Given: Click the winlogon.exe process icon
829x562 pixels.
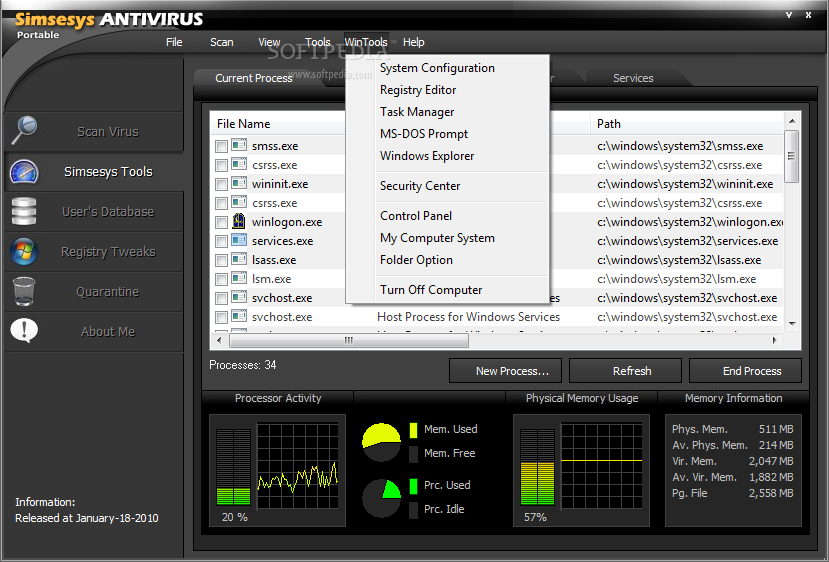Looking at the screenshot, I should click(x=239, y=221).
